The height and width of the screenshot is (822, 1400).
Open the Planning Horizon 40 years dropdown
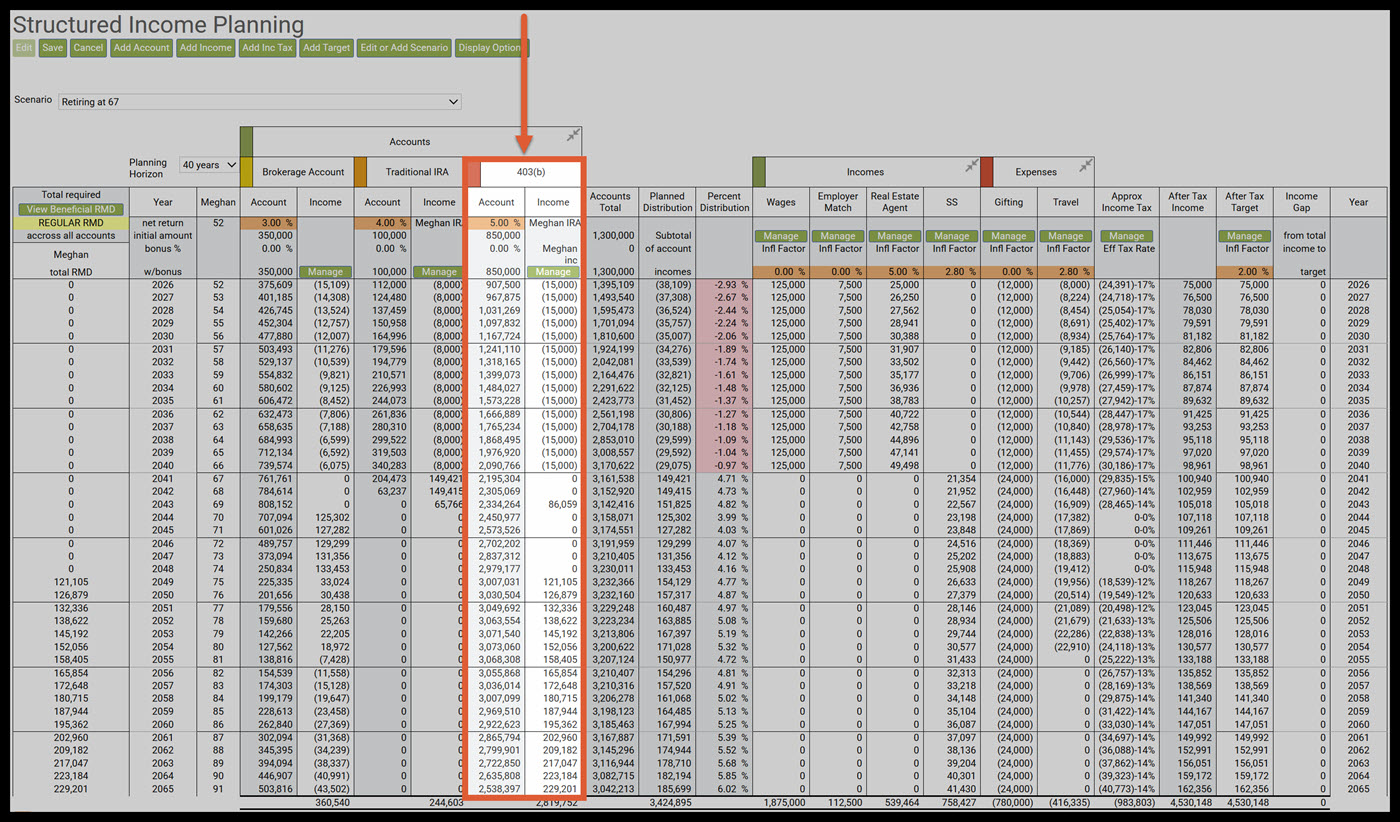tap(209, 164)
